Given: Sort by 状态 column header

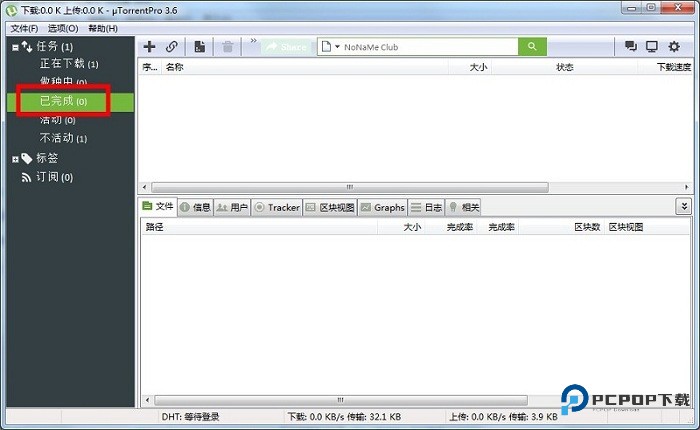Looking at the screenshot, I should tap(564, 67).
